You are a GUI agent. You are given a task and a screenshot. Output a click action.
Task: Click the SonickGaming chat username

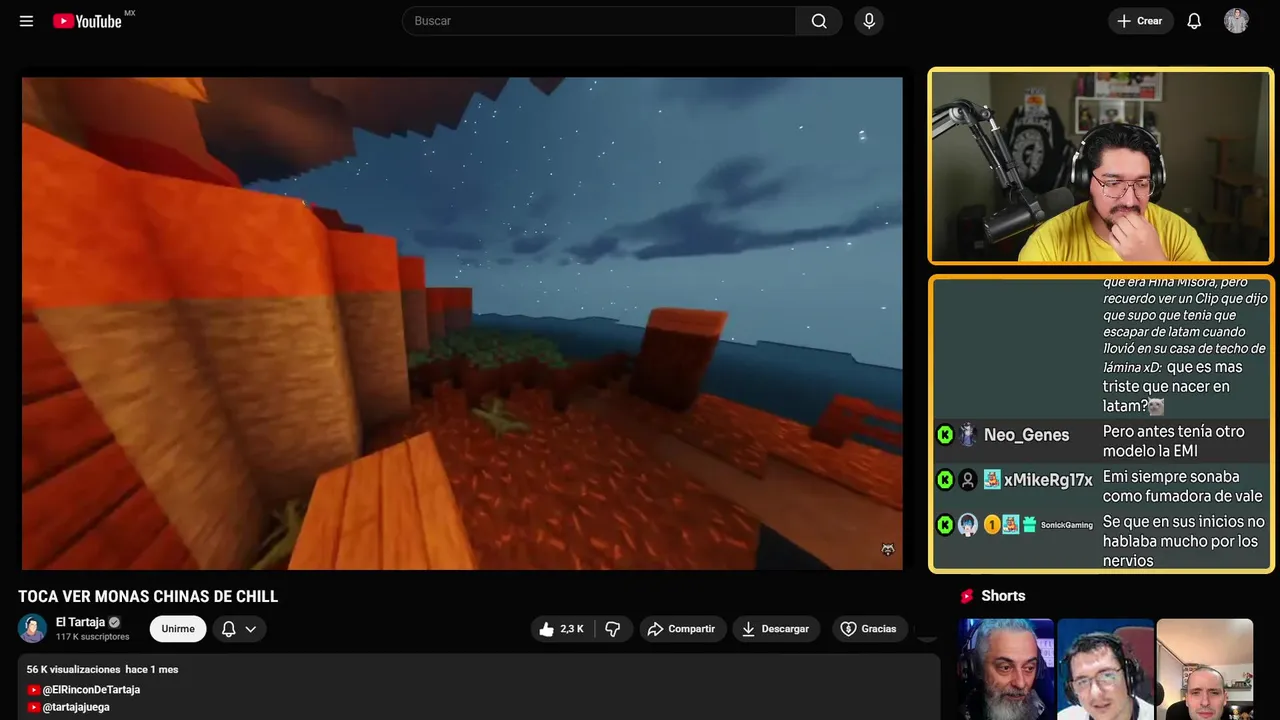coord(1067,525)
